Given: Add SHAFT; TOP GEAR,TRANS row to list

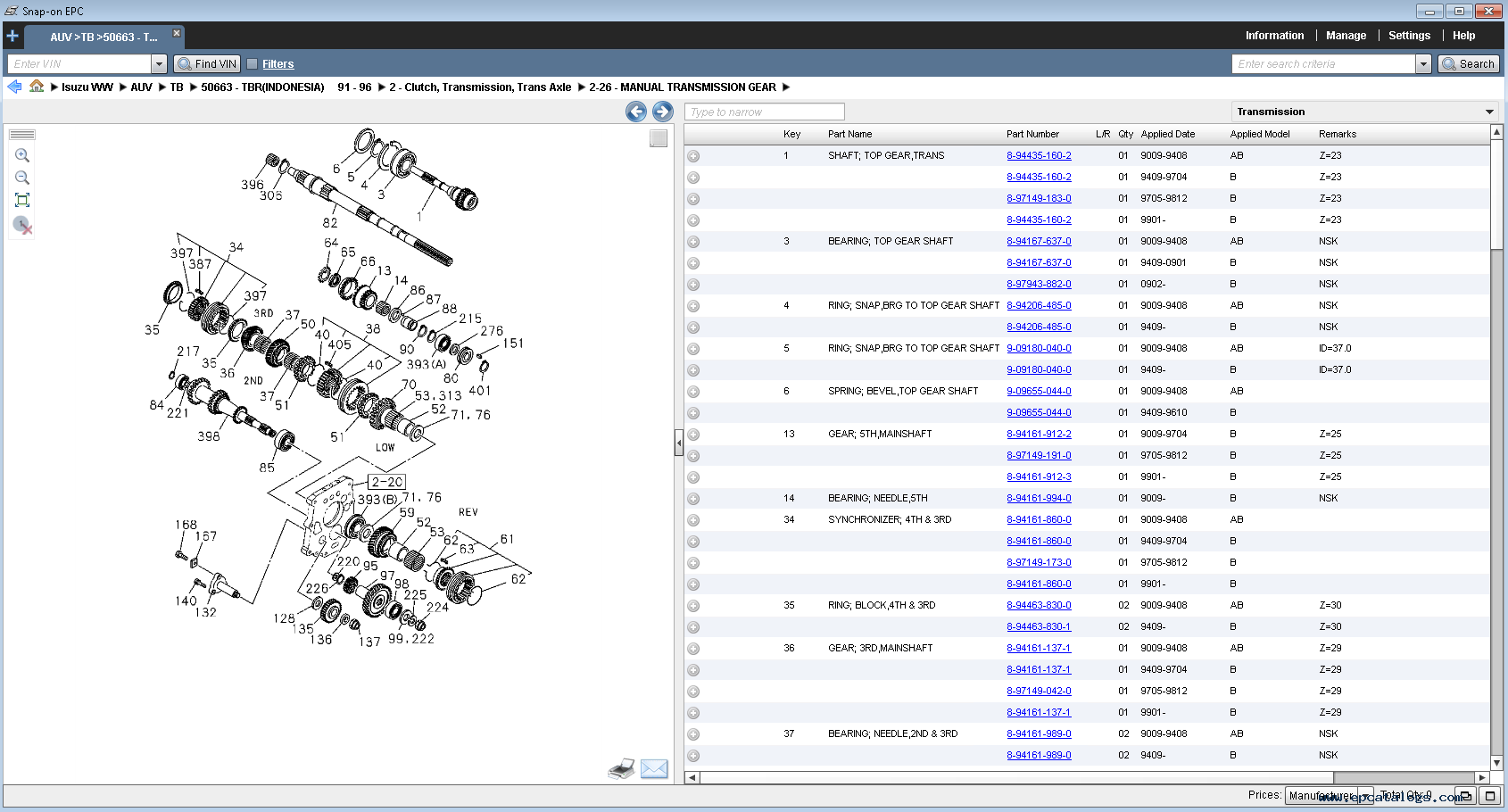Looking at the screenshot, I should (x=693, y=156).
